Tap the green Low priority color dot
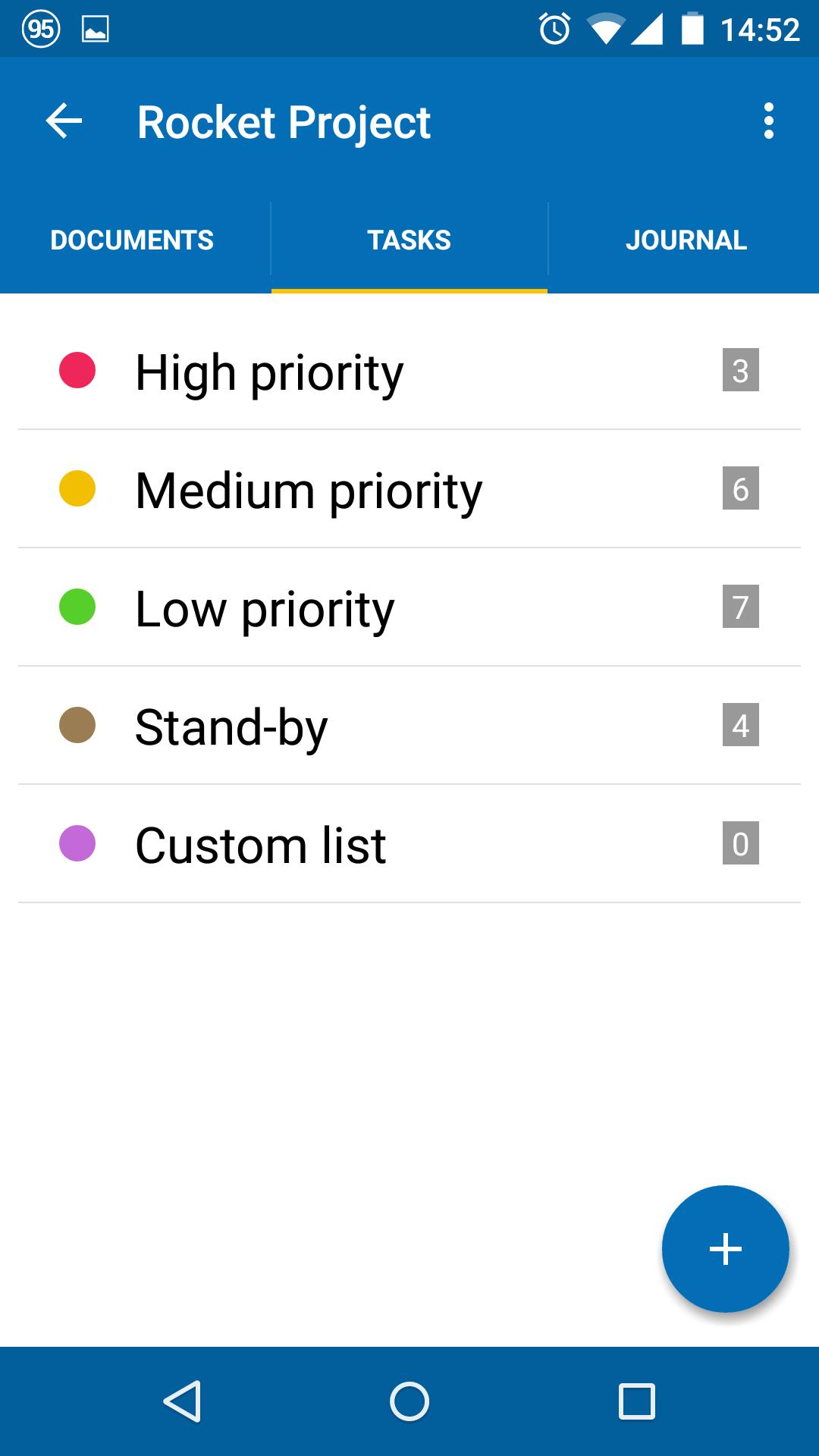819x1456 pixels. (x=77, y=607)
